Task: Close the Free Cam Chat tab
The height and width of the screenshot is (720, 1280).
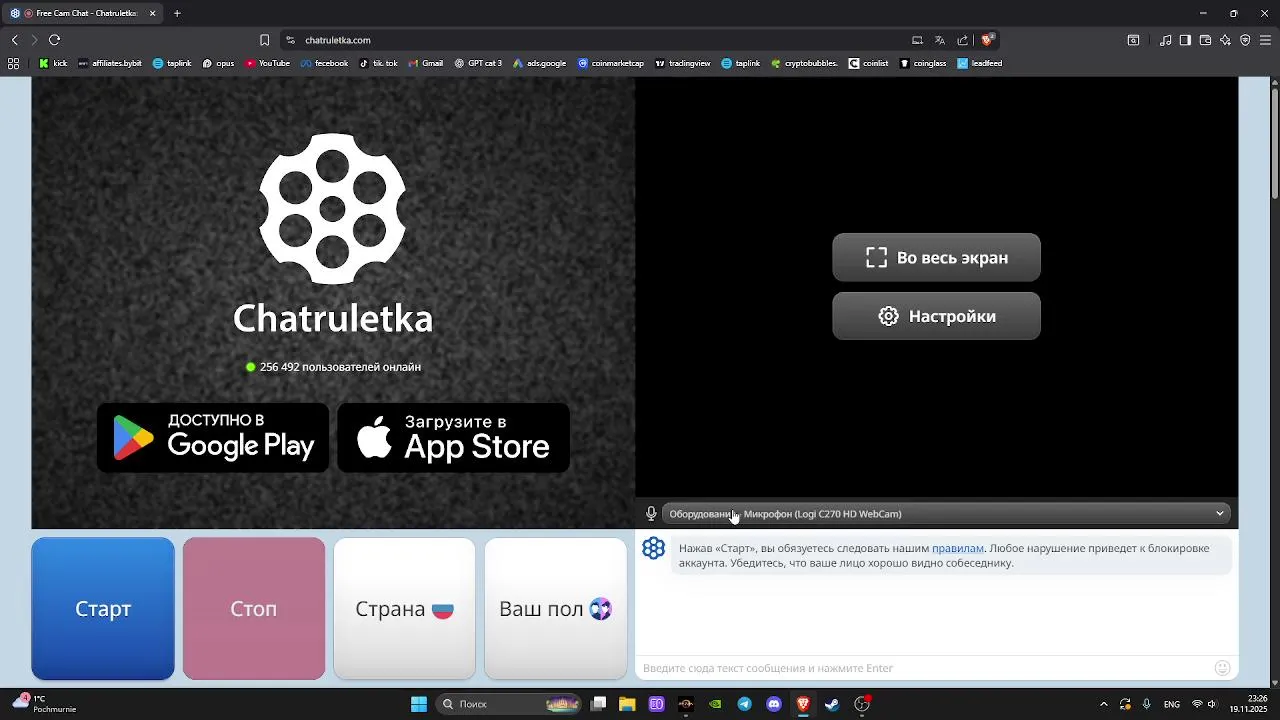Action: pos(153,13)
